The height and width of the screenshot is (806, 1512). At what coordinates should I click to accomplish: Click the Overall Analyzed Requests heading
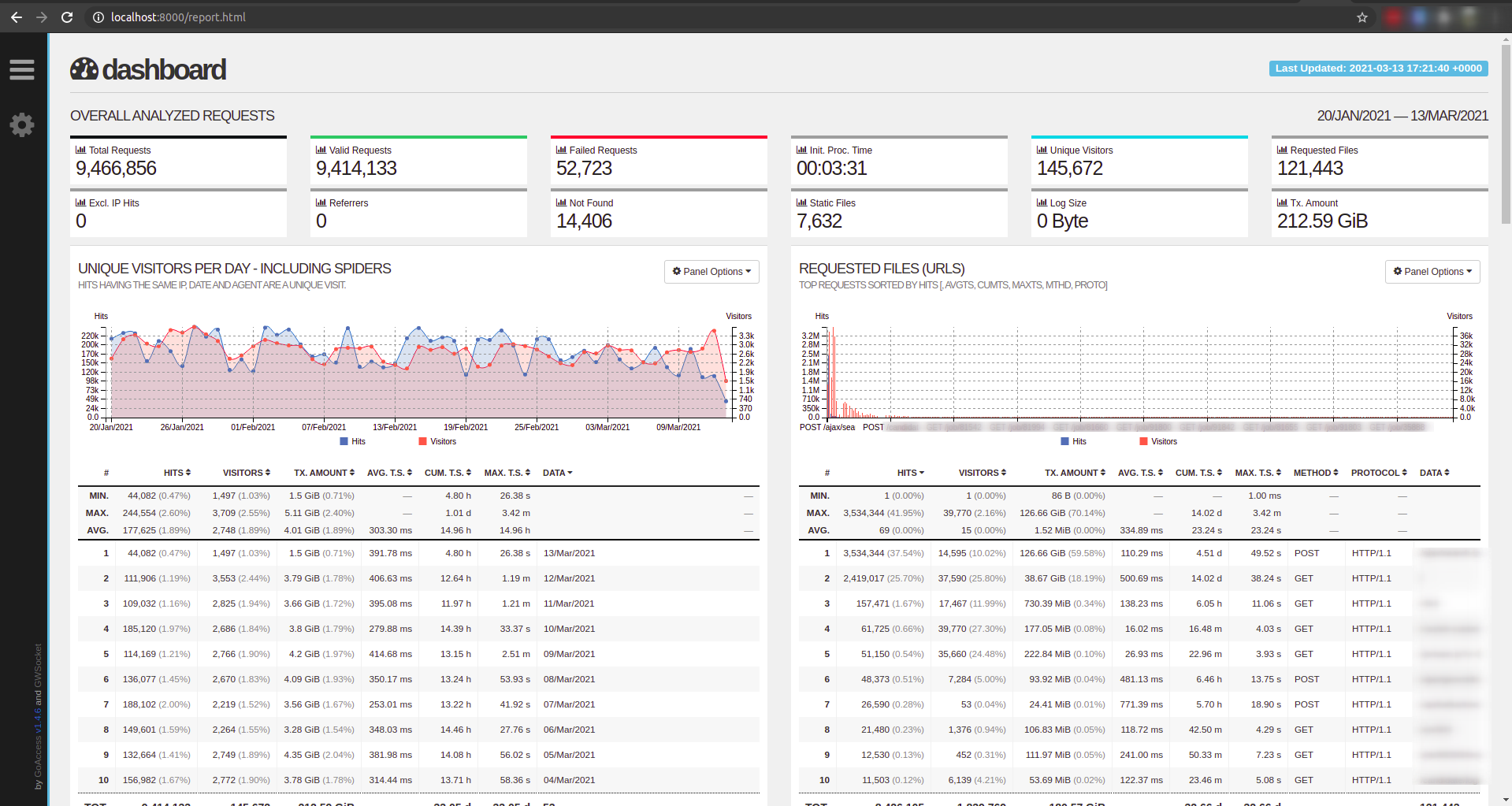173,116
